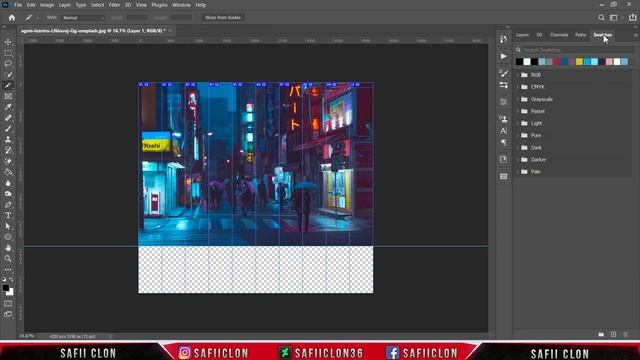
Task: Select the Hand tool
Action: tap(8, 248)
